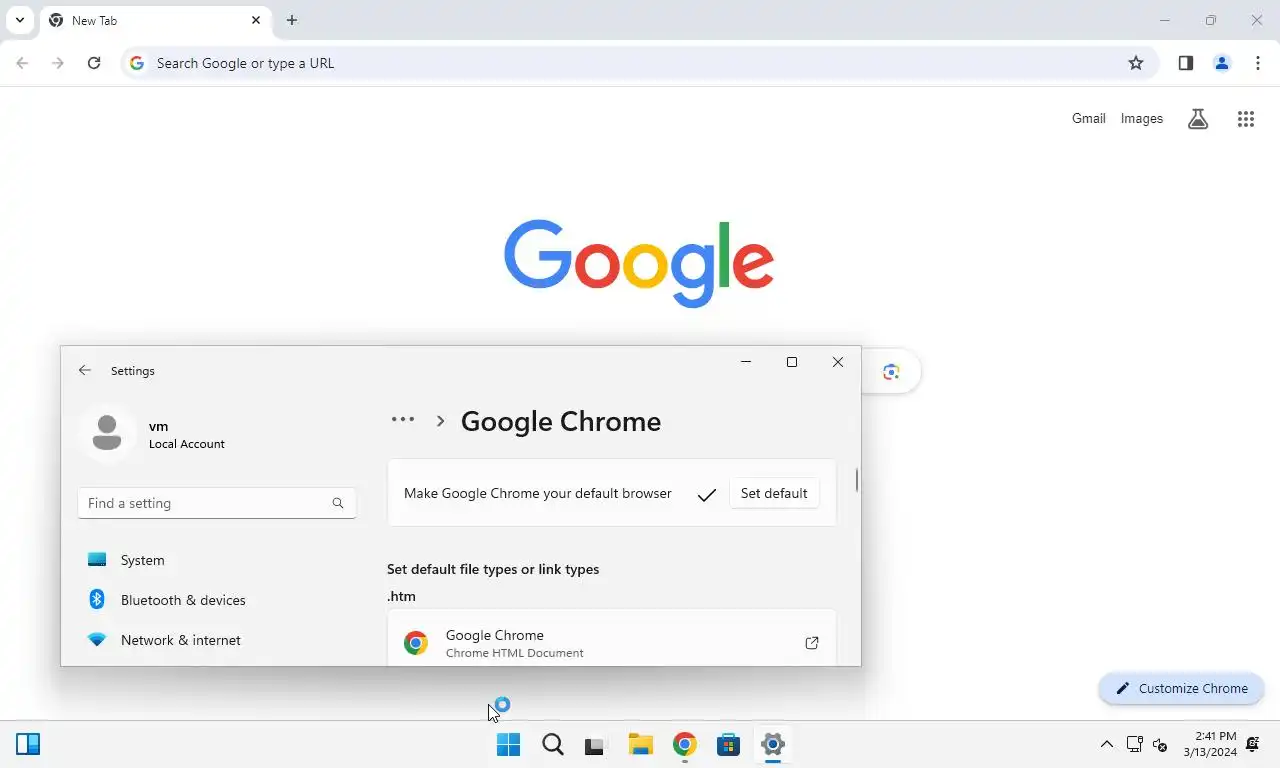
Task: Go back in the Settings window
Action: 85,370
